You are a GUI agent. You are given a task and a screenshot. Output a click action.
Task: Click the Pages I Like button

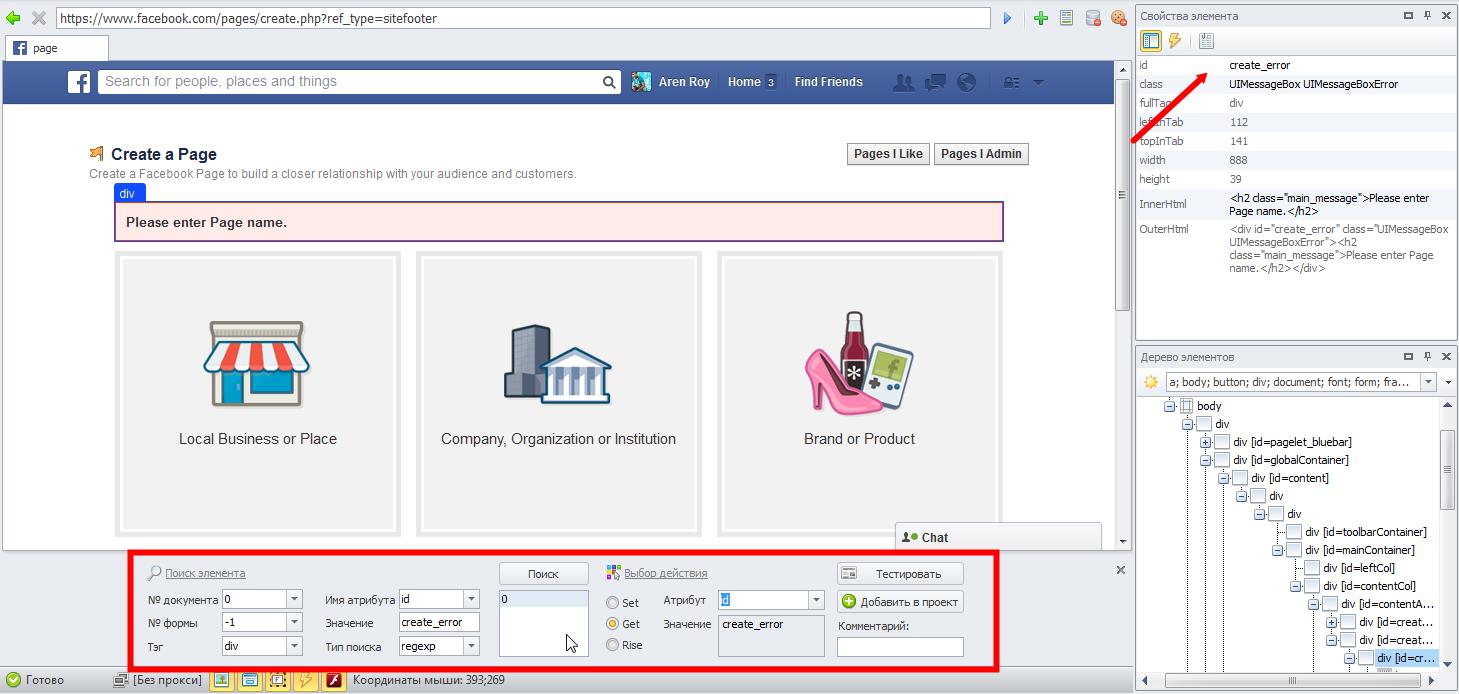(888, 154)
